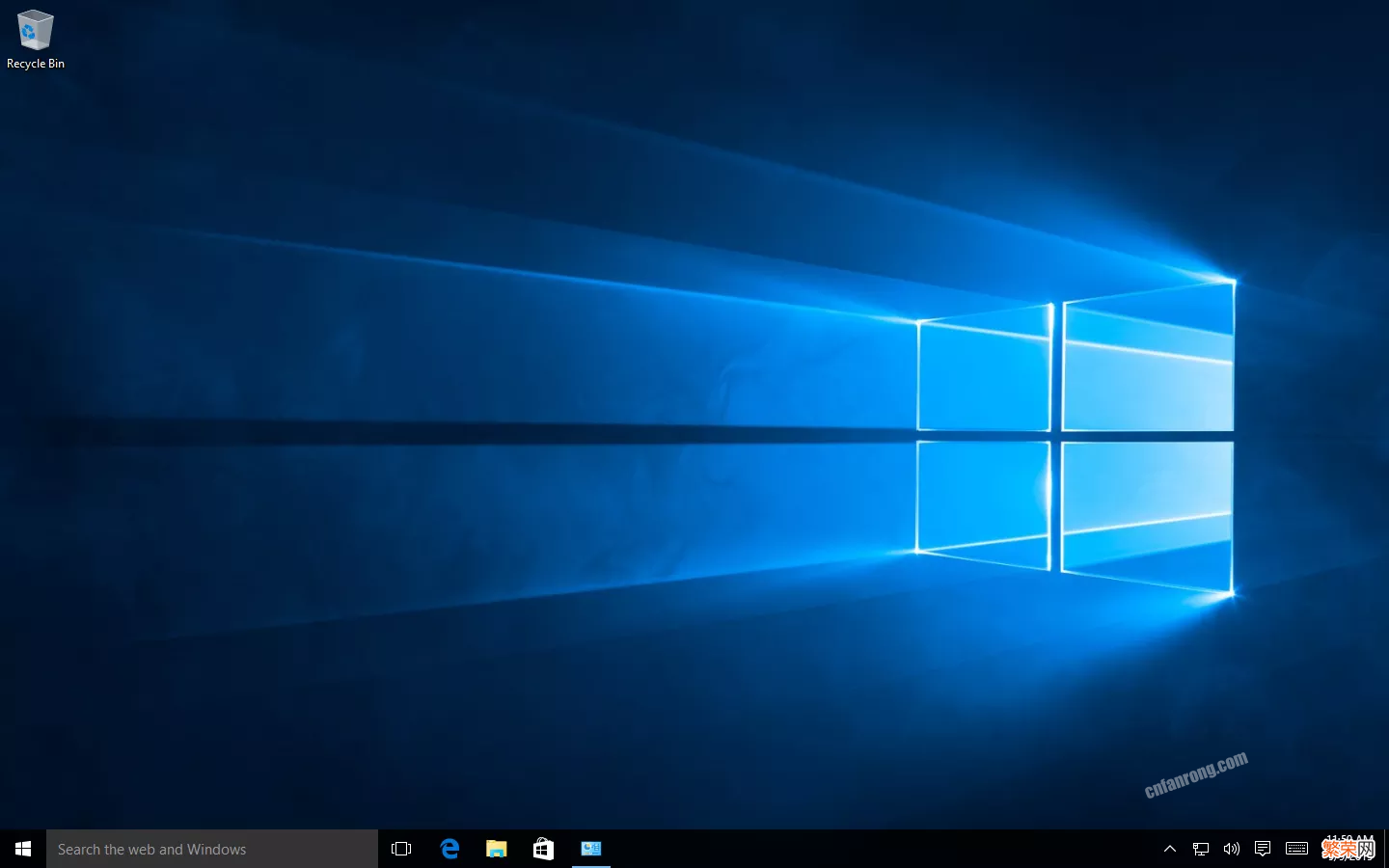Switch to the running app on taskbar

[591, 849]
